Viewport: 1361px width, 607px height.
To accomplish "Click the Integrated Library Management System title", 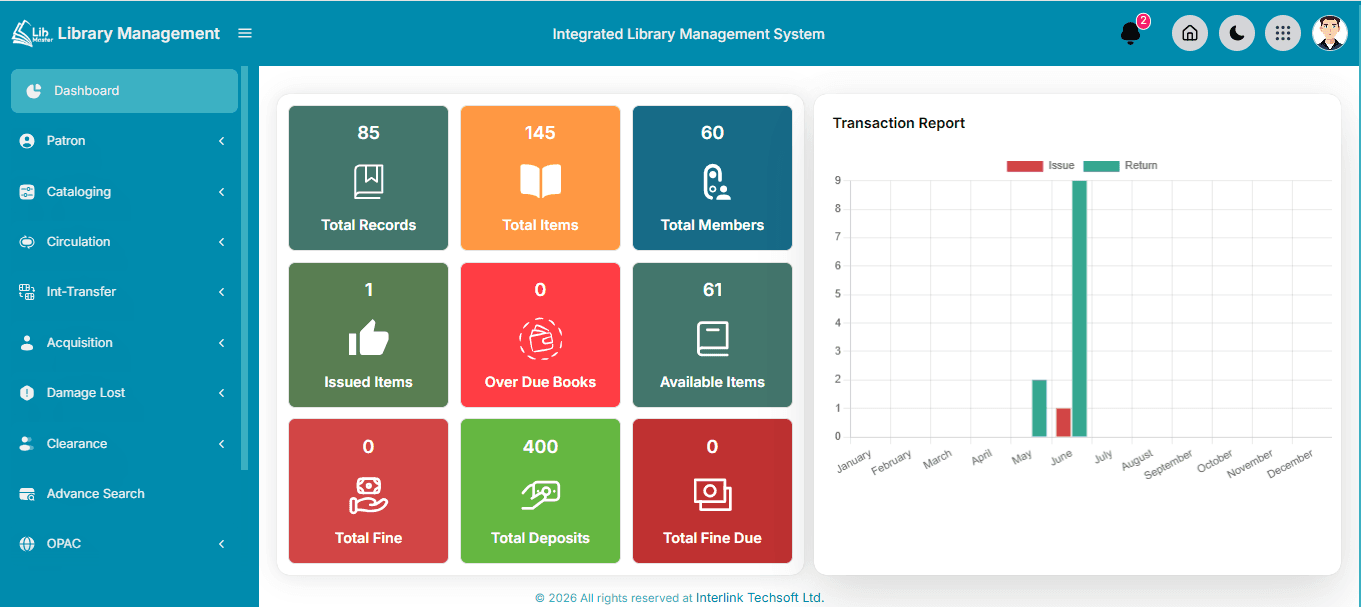I will pyautogui.click(x=688, y=34).
